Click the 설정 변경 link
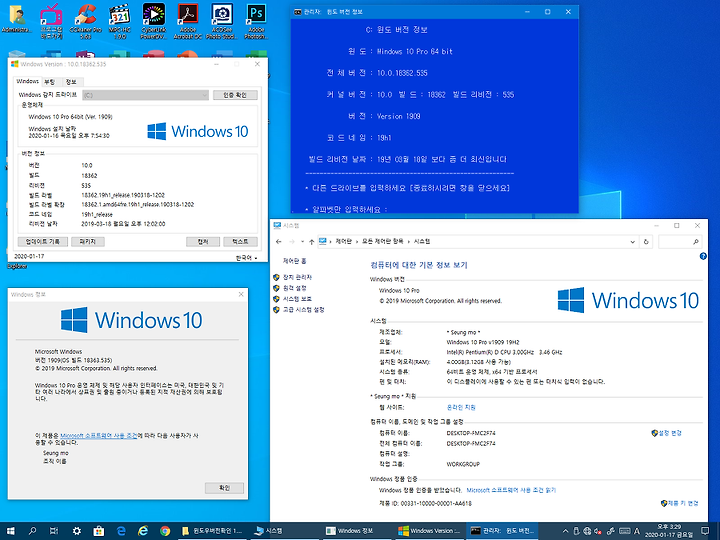 pyautogui.click(x=670, y=433)
